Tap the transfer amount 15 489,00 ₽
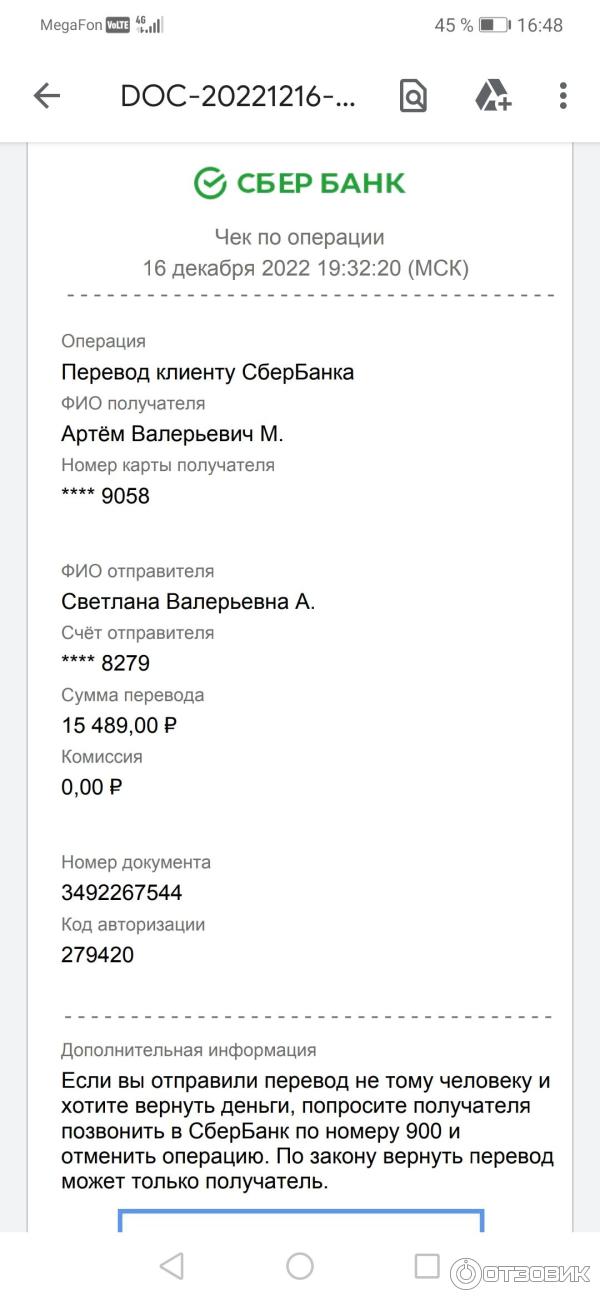The height and width of the screenshot is (1300, 600). 120,725
